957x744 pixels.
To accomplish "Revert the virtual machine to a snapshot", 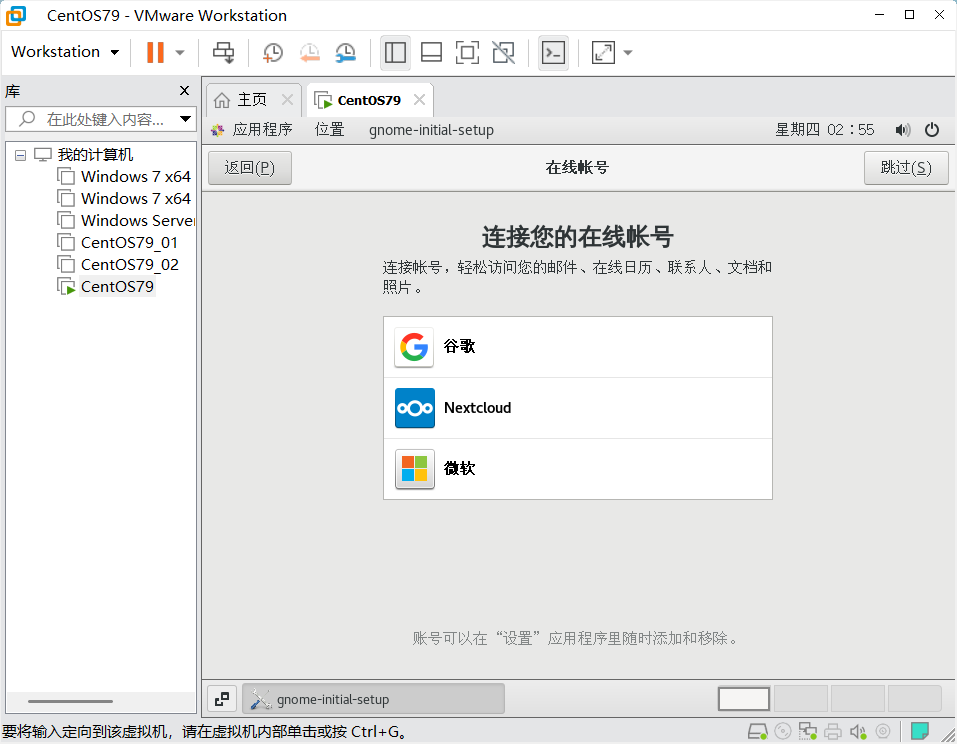I will pos(309,52).
